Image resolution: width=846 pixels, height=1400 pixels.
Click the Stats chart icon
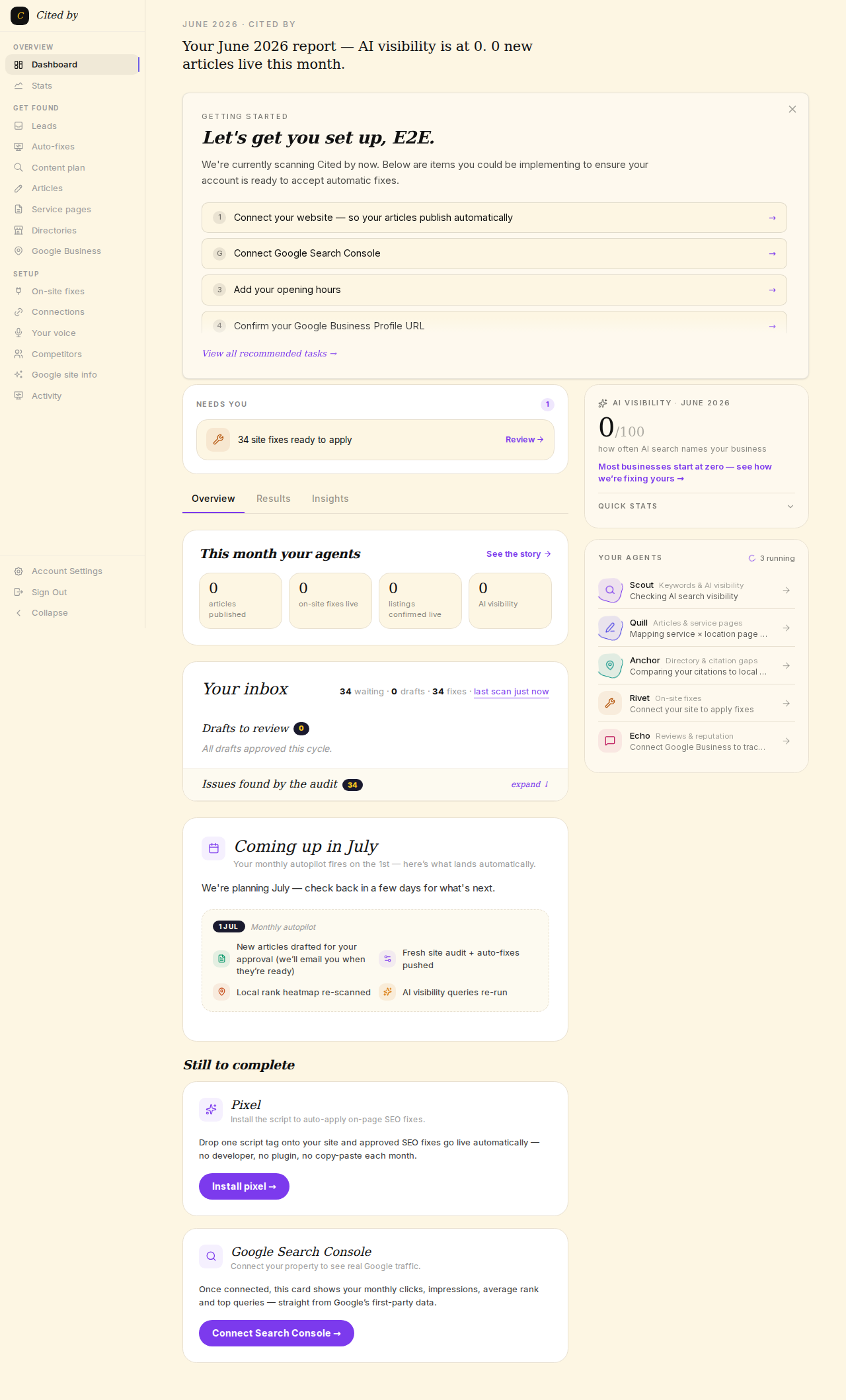tap(19, 86)
